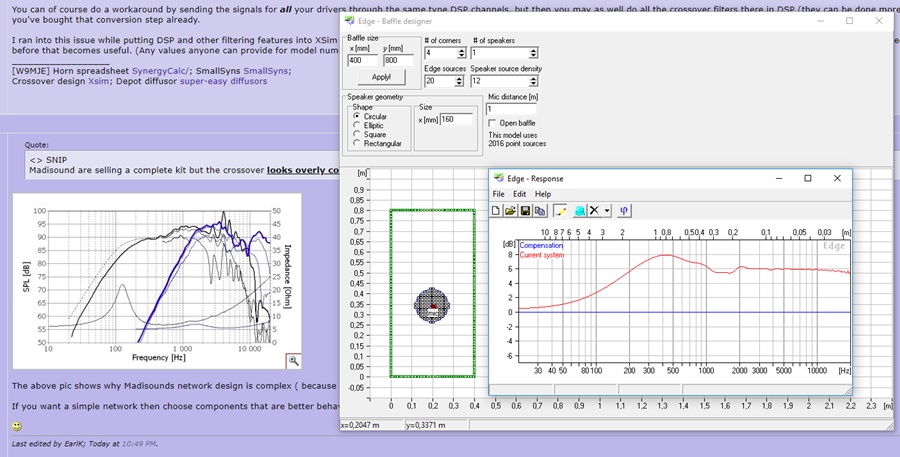Click the # of corners spinner arrows
Image resolution: width=900 pixels, height=457 pixels.
(461, 53)
